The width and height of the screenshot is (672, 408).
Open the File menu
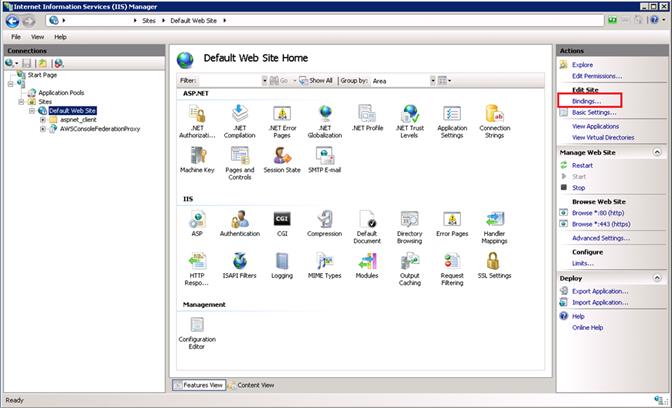(x=16, y=37)
